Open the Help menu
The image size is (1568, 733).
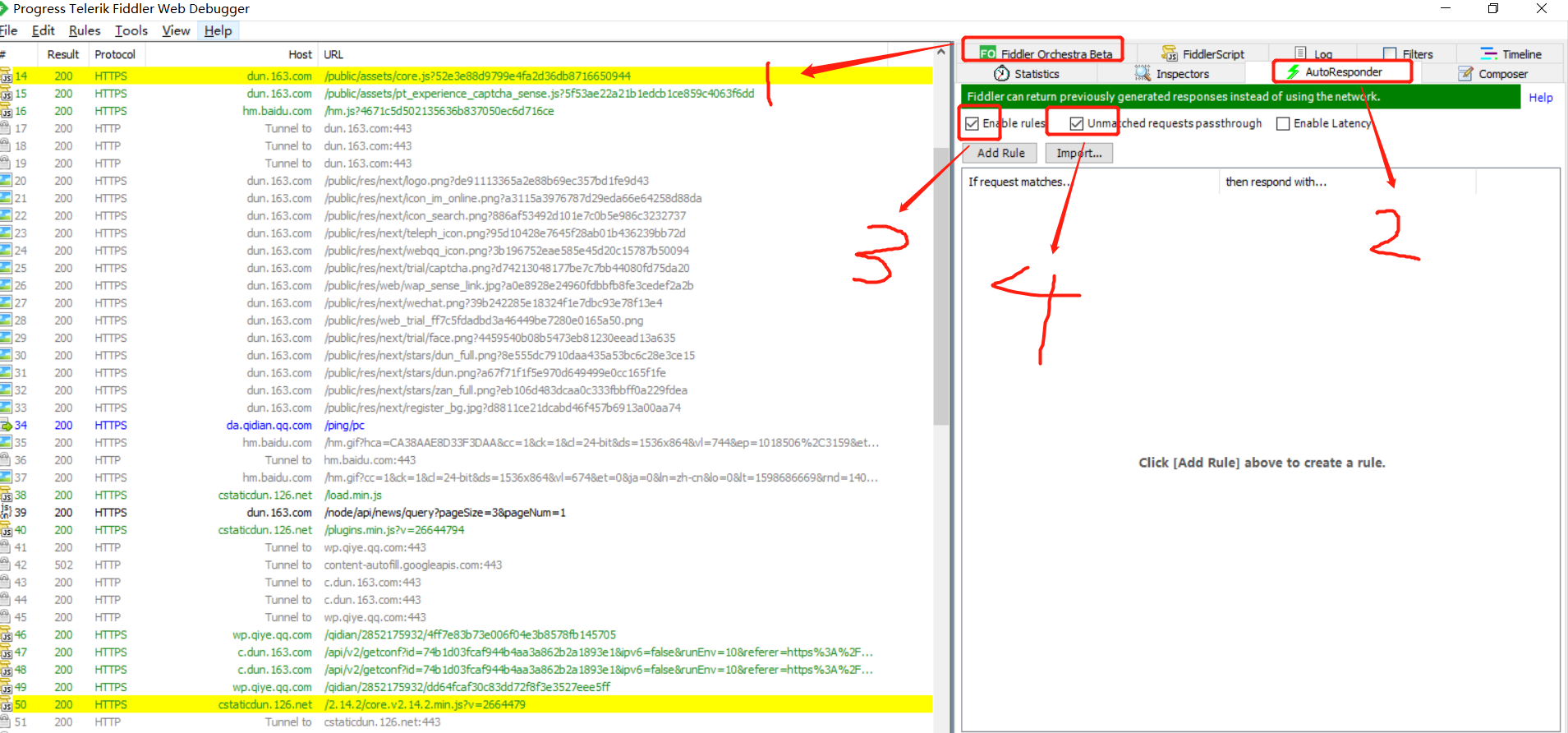click(218, 30)
